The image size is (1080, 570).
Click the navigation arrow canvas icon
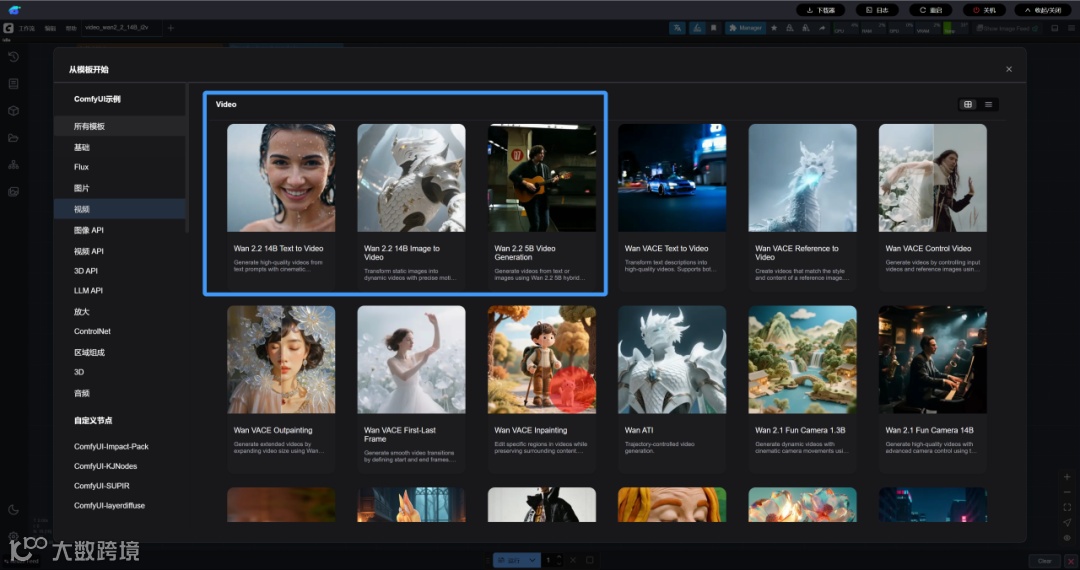click(1067, 522)
